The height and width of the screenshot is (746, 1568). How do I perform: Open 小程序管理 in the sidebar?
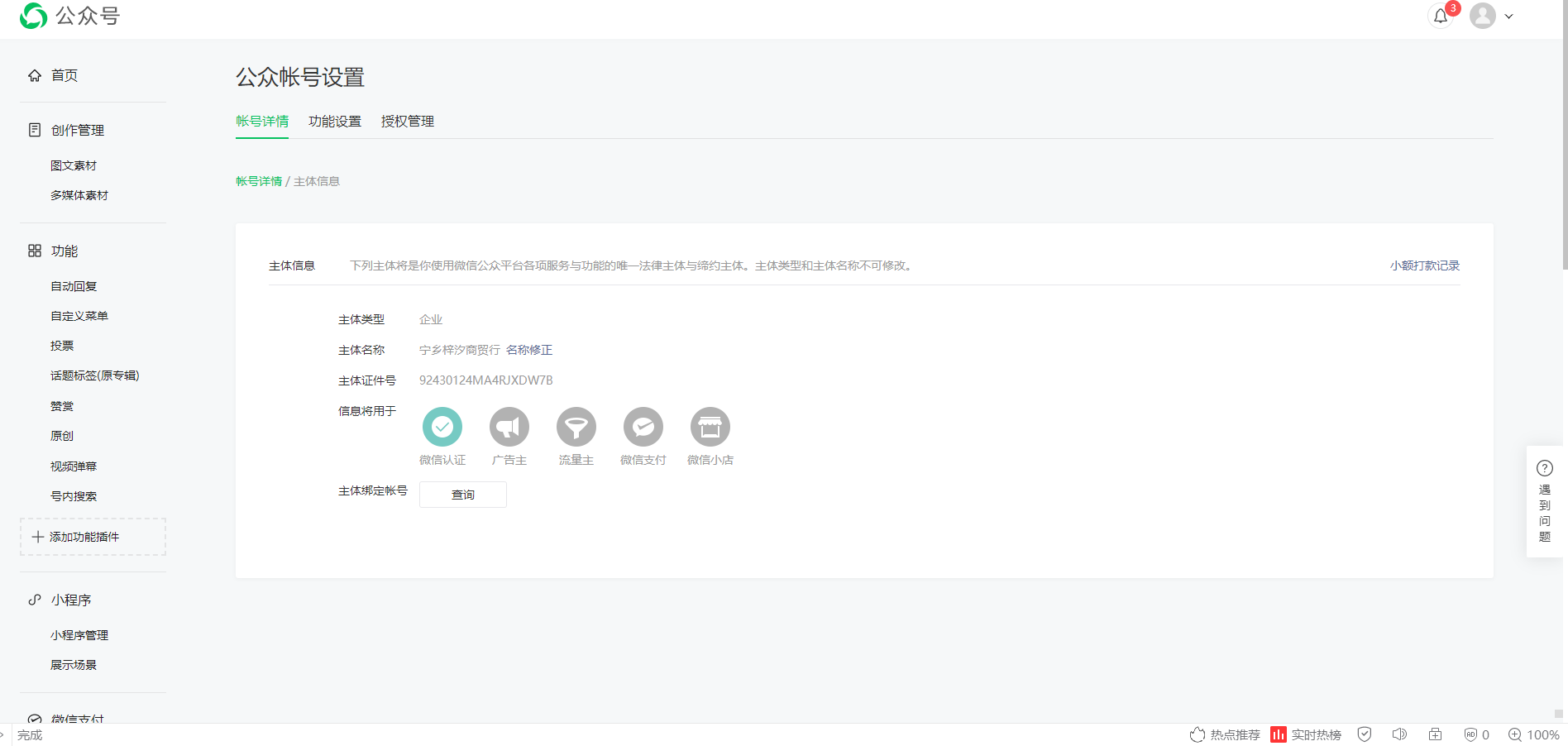(x=79, y=635)
